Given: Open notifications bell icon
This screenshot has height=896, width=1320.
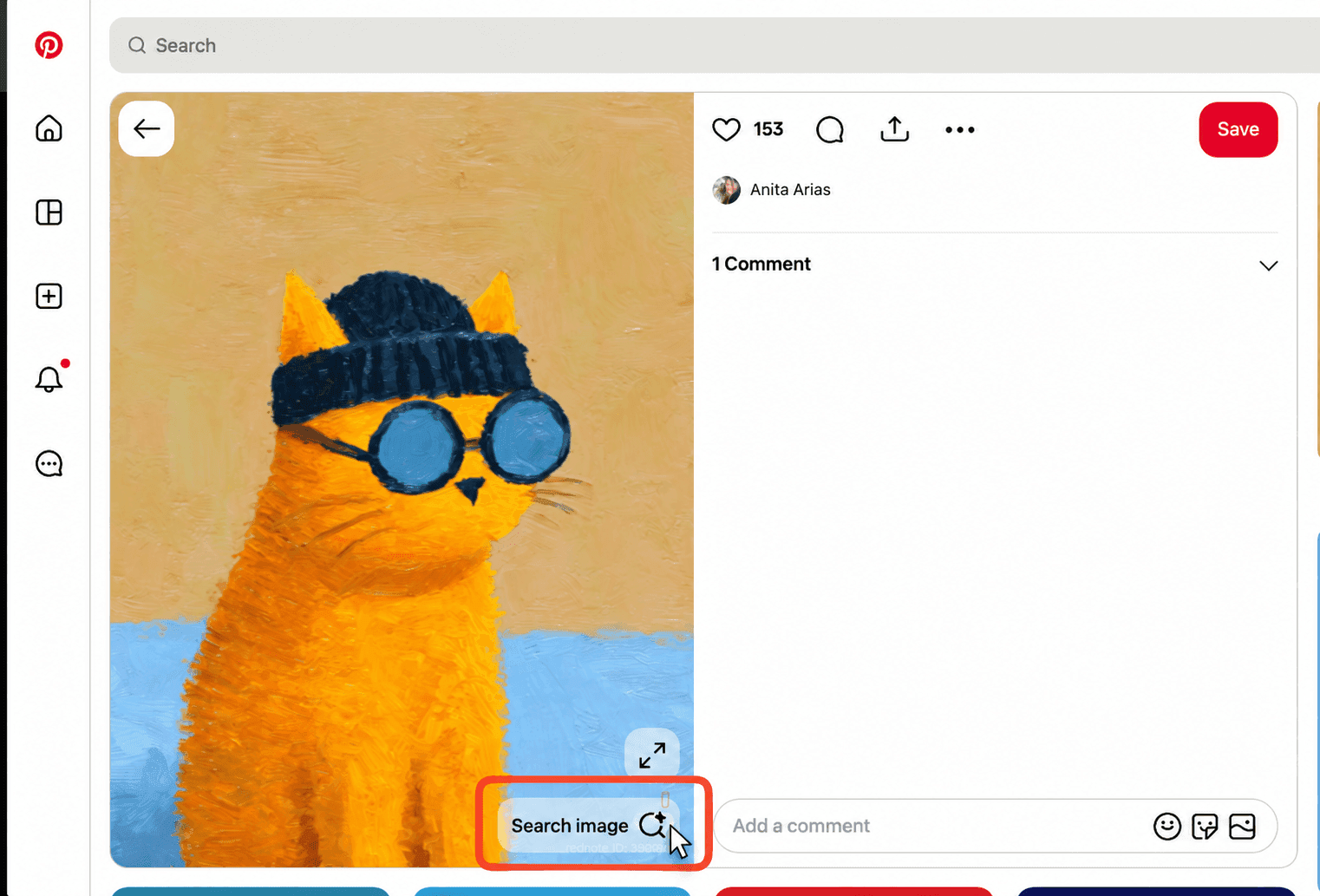Looking at the screenshot, I should click(x=49, y=379).
